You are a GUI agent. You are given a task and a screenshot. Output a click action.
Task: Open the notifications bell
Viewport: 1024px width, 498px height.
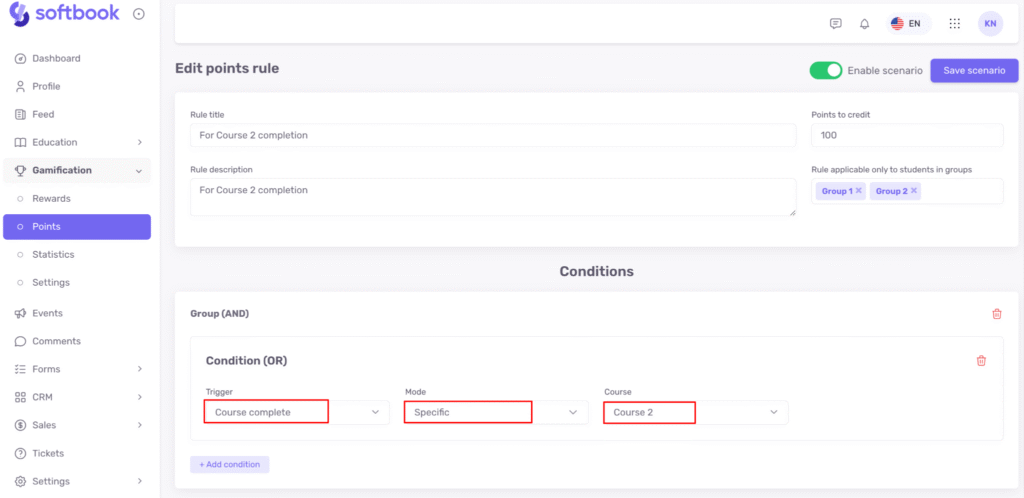coord(864,24)
